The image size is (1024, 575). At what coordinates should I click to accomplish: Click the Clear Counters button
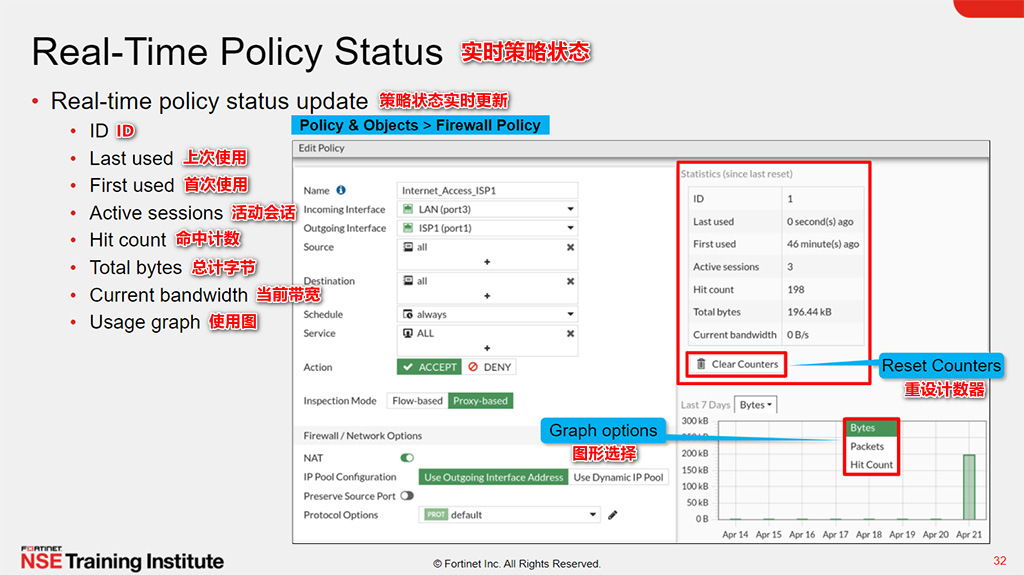point(737,364)
